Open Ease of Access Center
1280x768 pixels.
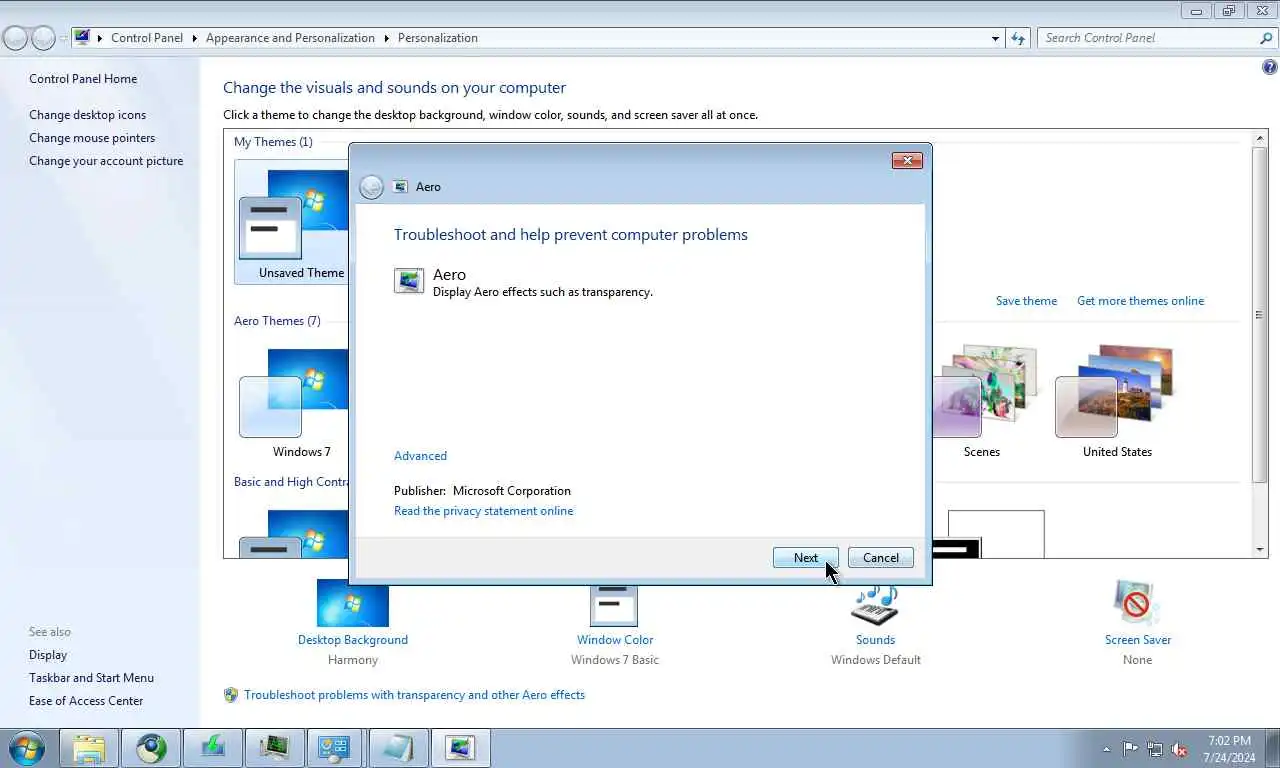point(86,701)
